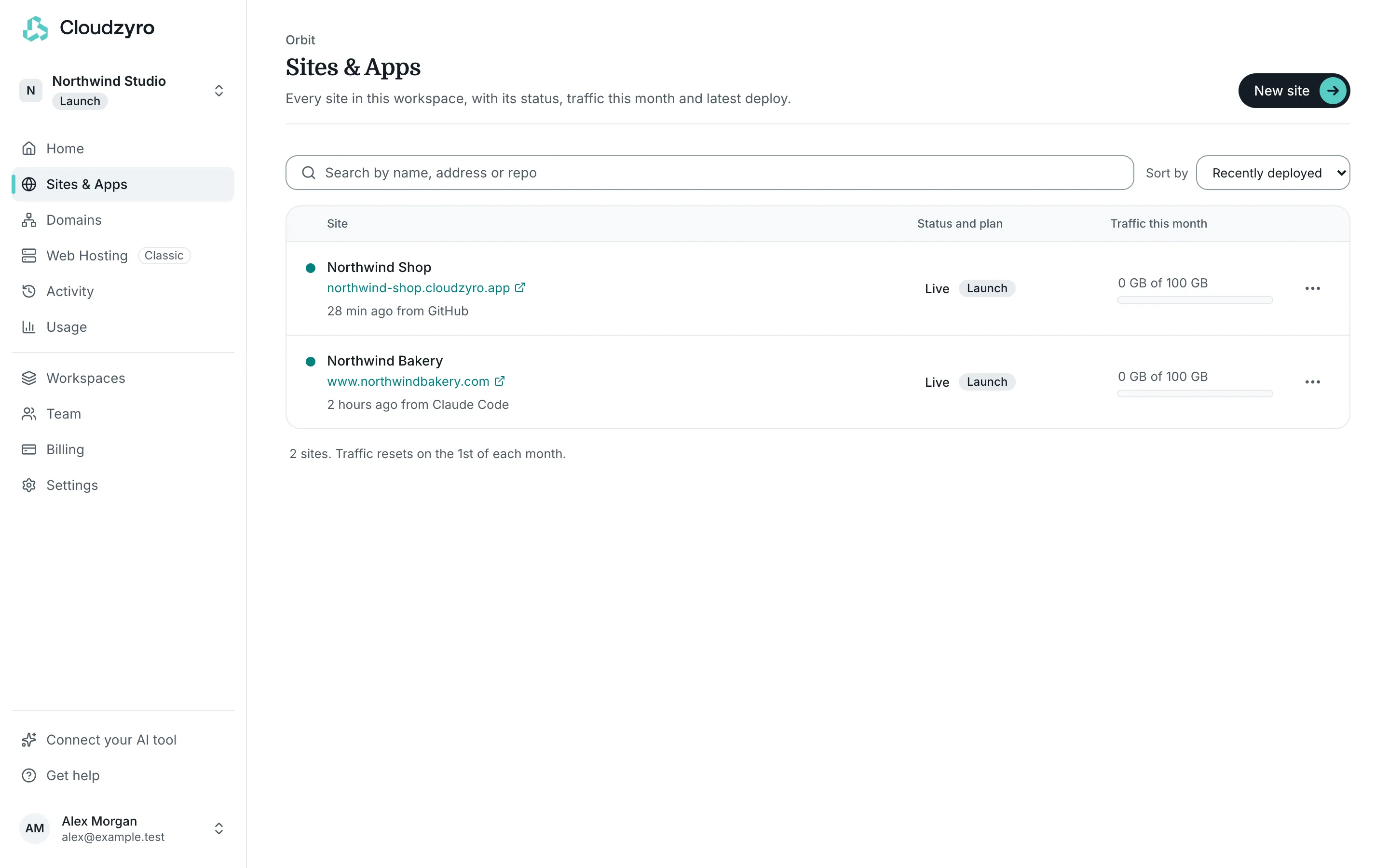Click the magnifier icon in search box
Image resolution: width=1389 pixels, height=868 pixels.
[309, 173]
